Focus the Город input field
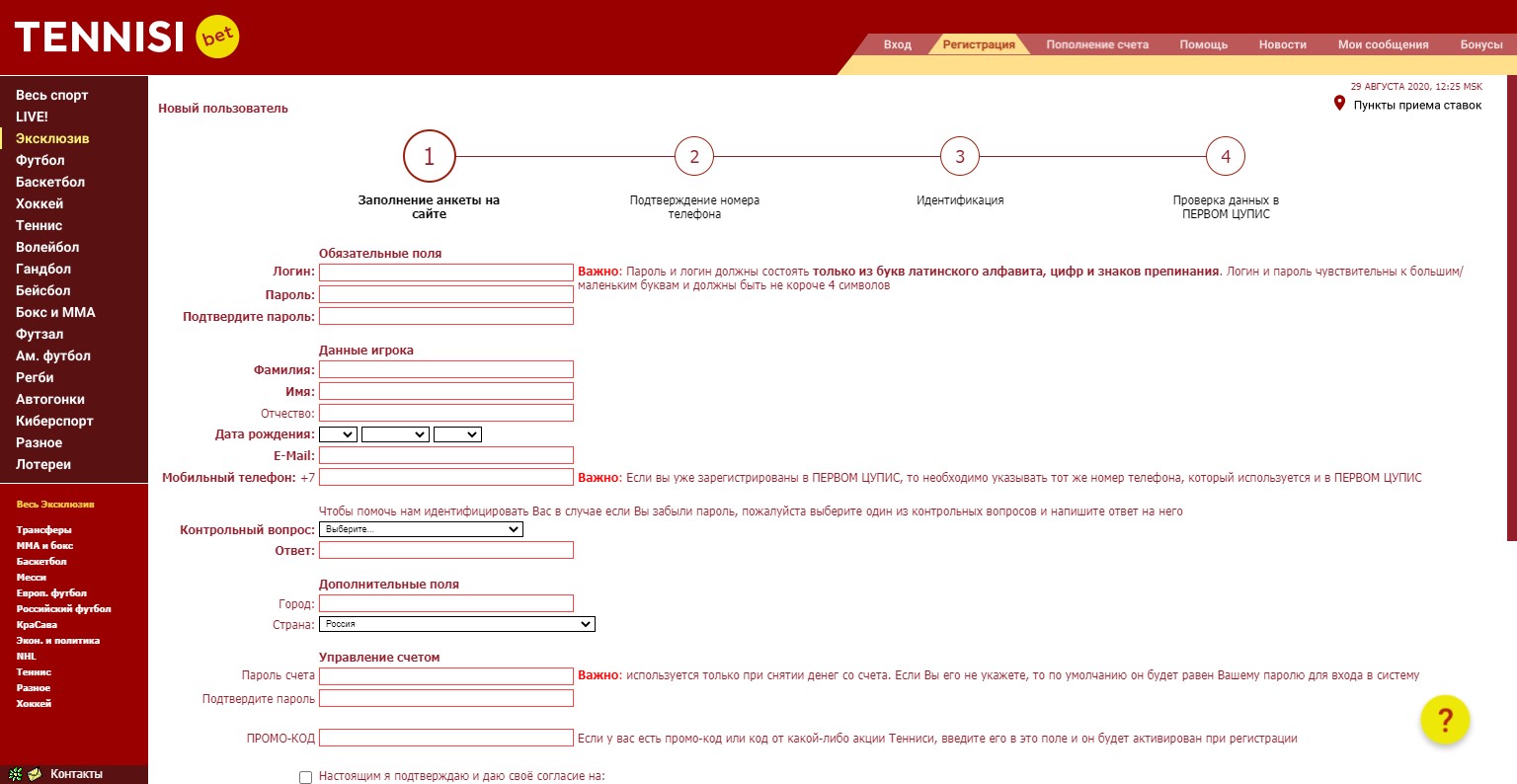This screenshot has width=1517, height=784. 446,603
